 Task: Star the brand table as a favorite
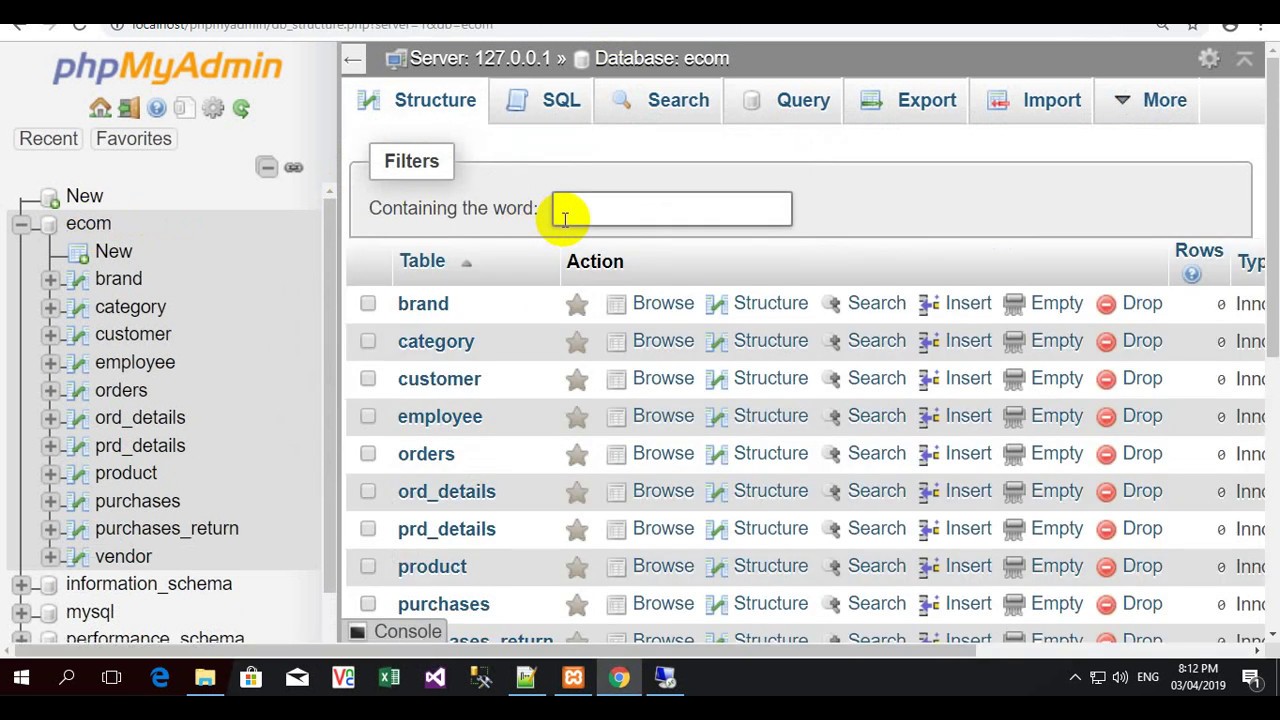(x=577, y=303)
